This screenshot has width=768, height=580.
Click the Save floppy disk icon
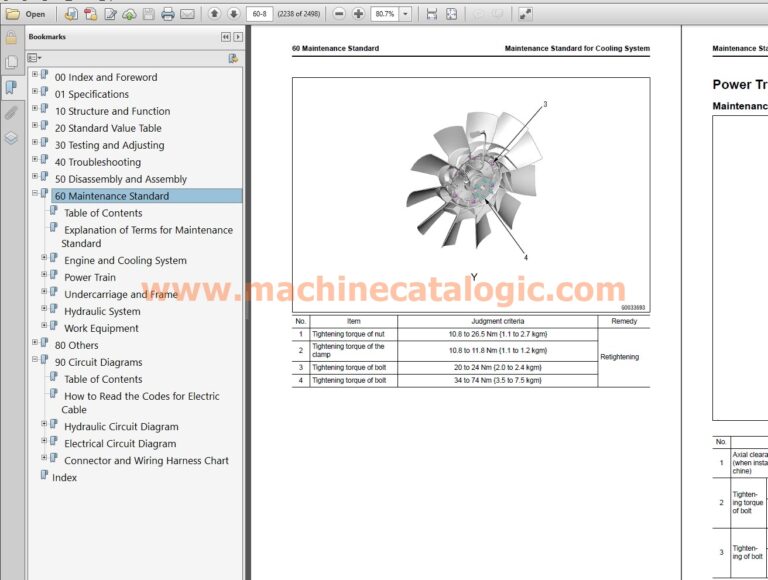[x=148, y=14]
